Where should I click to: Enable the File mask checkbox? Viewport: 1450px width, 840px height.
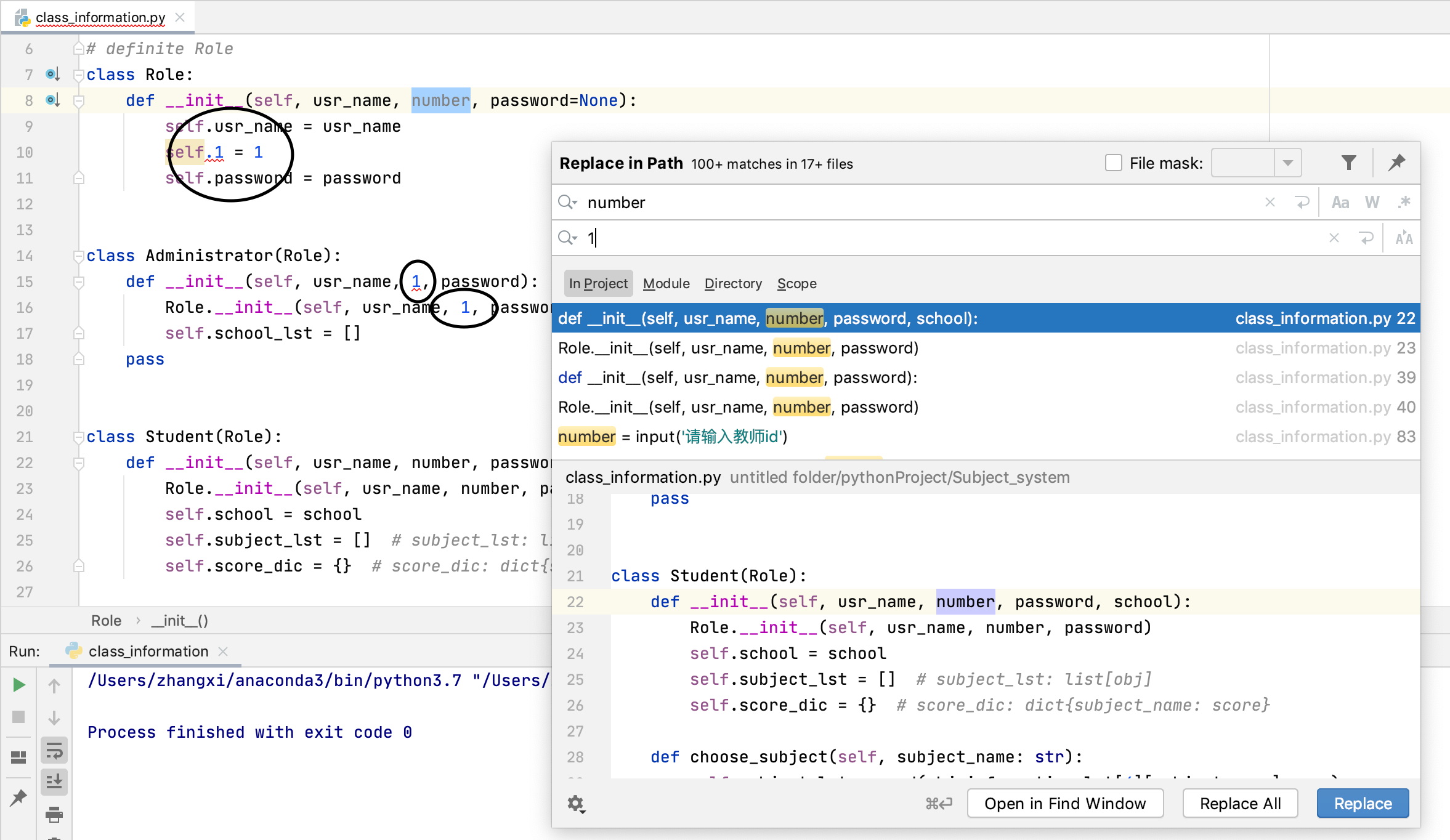pyautogui.click(x=1113, y=163)
